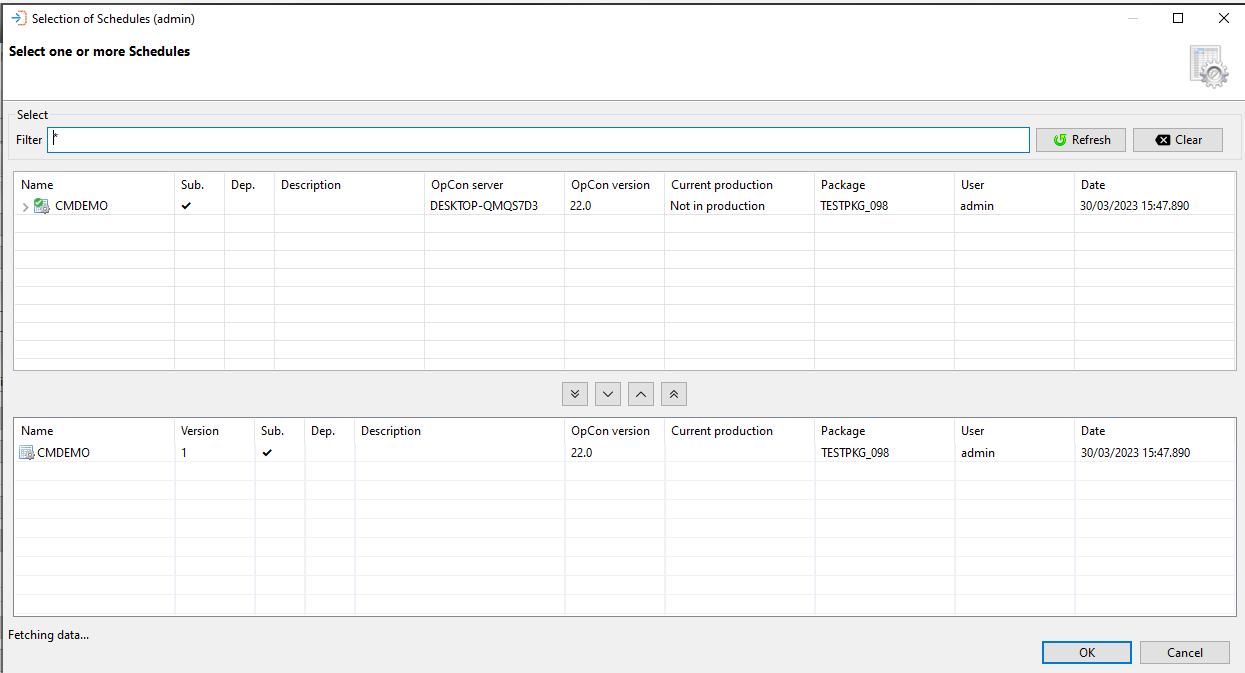The height and width of the screenshot is (673, 1245).
Task: Click the 'Fetching data...' status text
Action: (48, 635)
